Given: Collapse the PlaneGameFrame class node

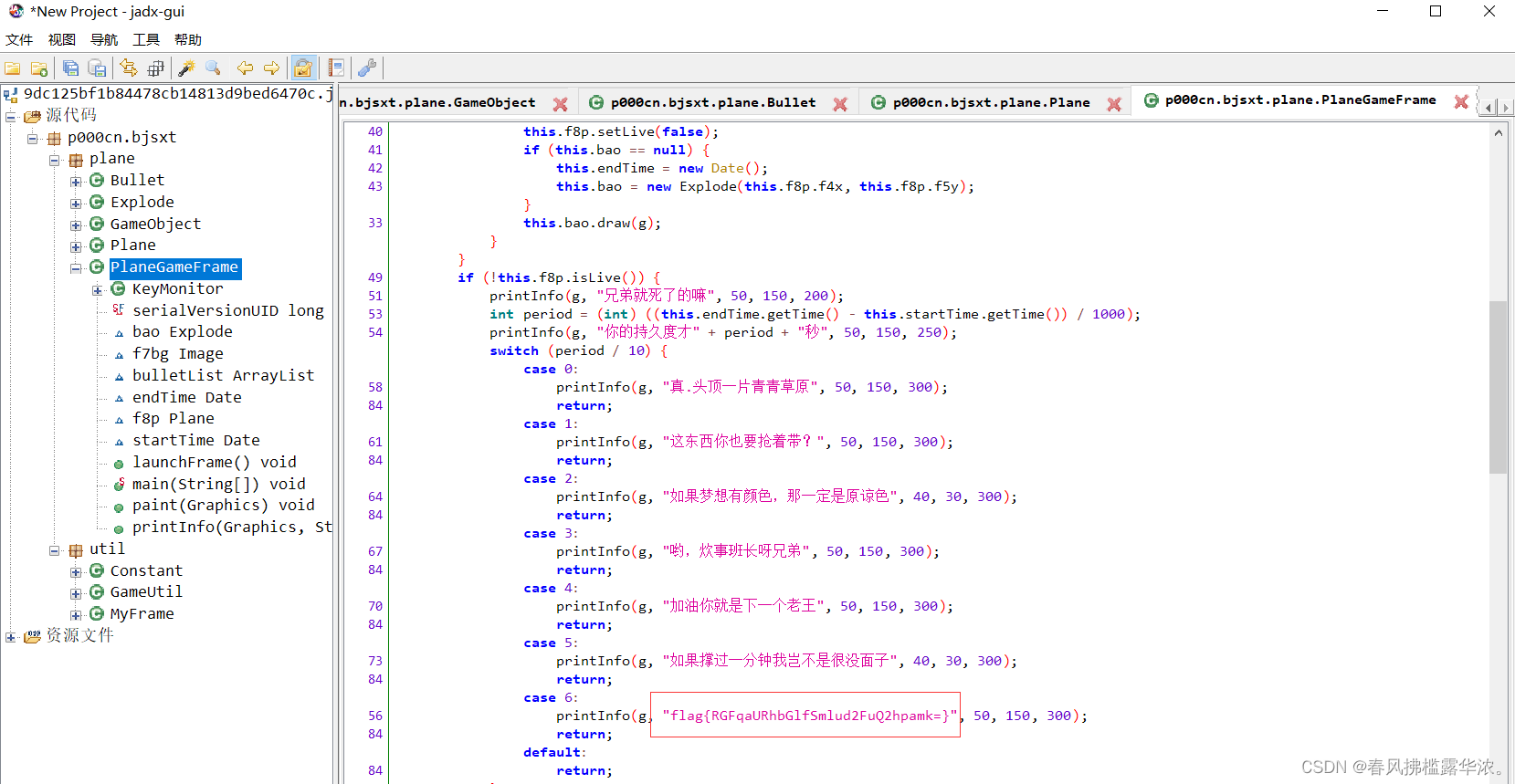Looking at the screenshot, I should [76, 268].
